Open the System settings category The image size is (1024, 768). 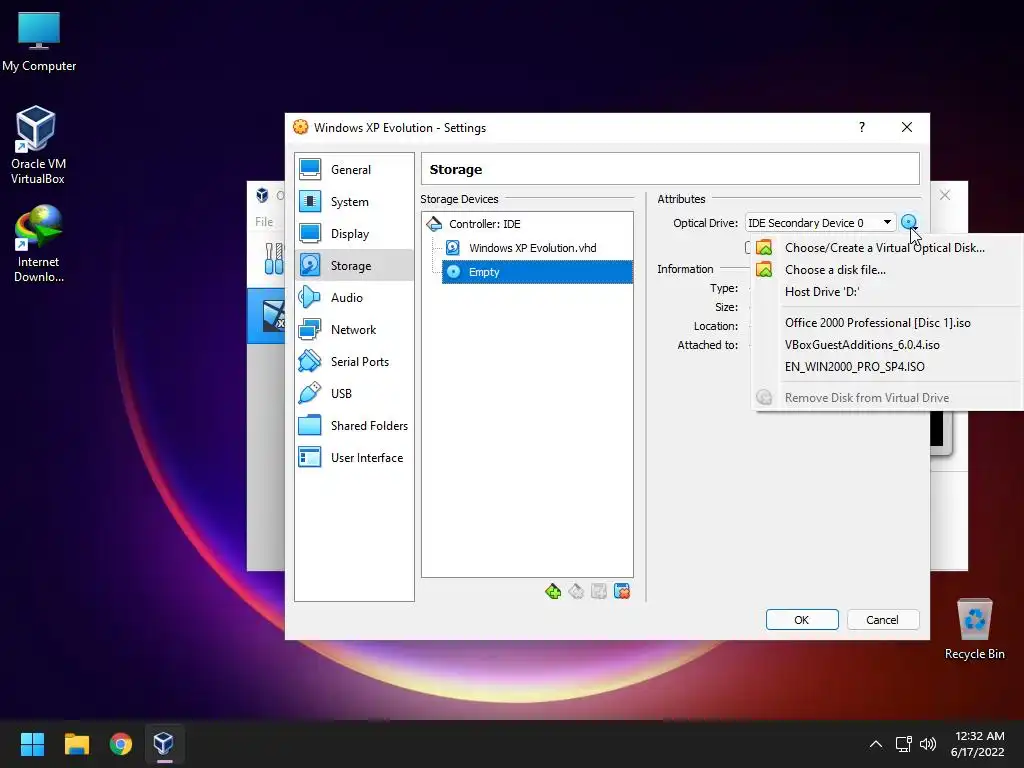tap(353, 202)
